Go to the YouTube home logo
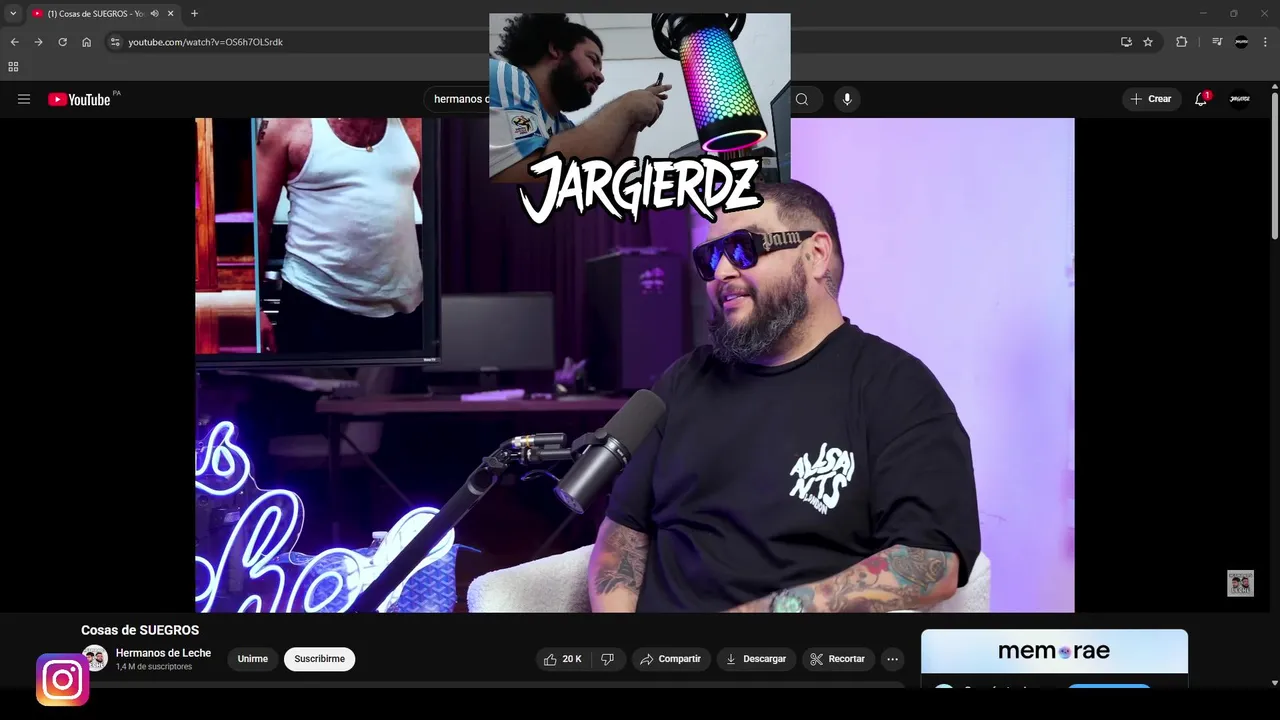Screen dimensions: 1280x720 [x=79, y=99]
